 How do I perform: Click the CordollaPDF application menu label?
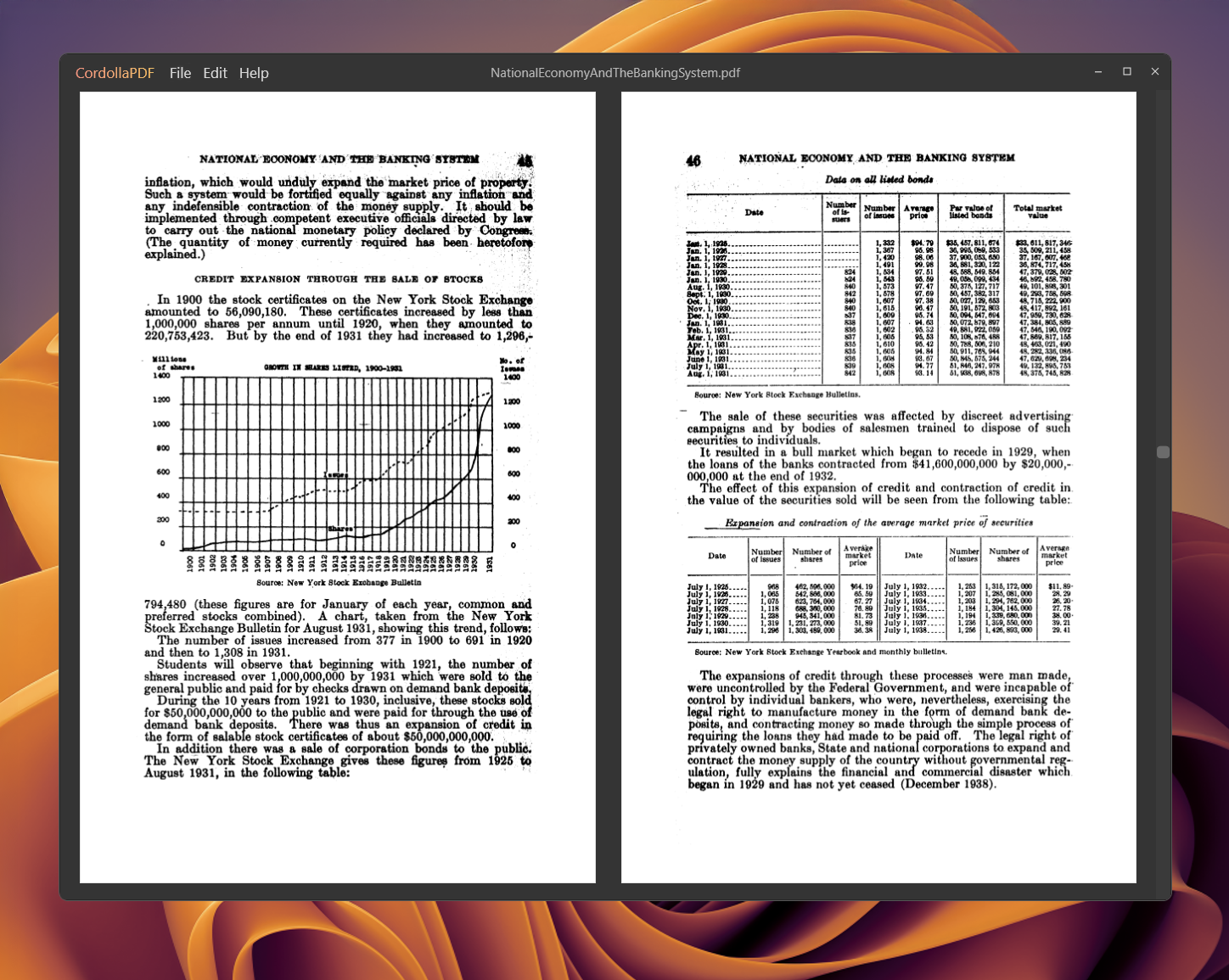pyautogui.click(x=115, y=73)
